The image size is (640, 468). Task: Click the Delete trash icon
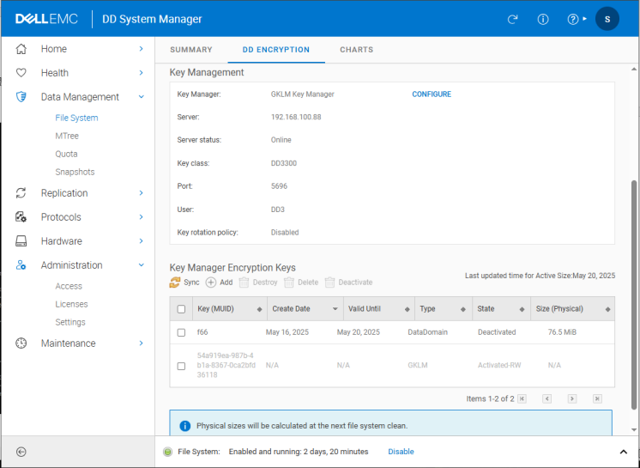point(289,282)
